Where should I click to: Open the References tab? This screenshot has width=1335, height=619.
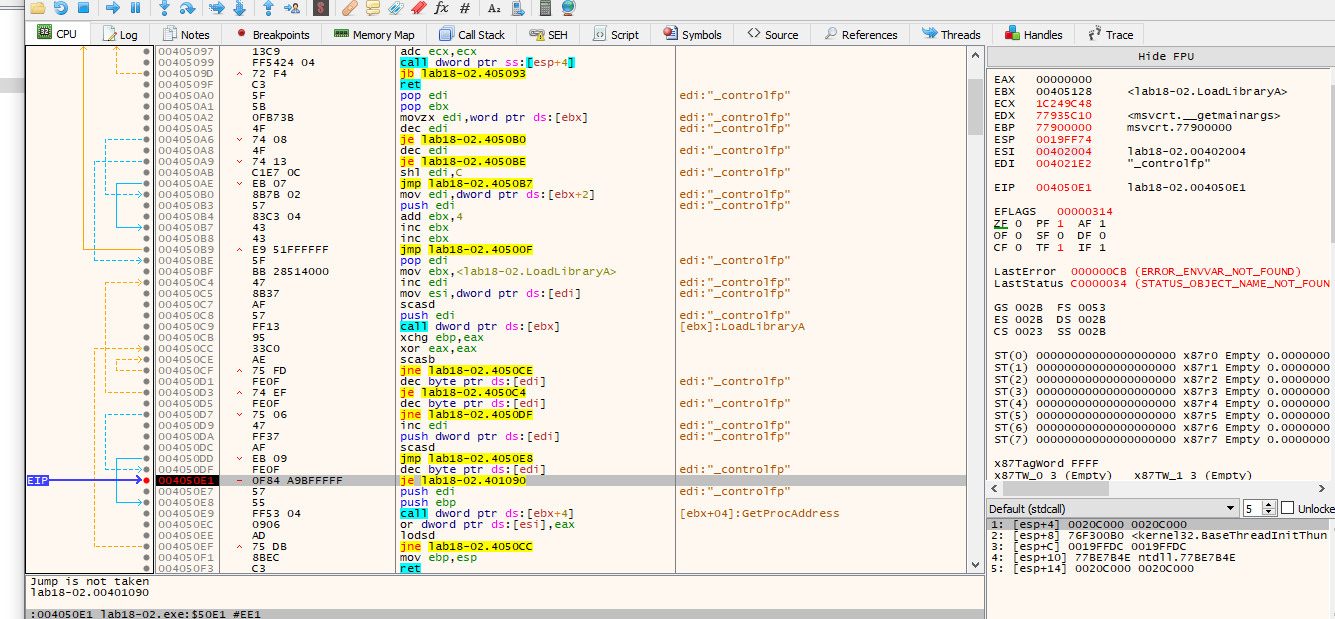click(x=860, y=34)
